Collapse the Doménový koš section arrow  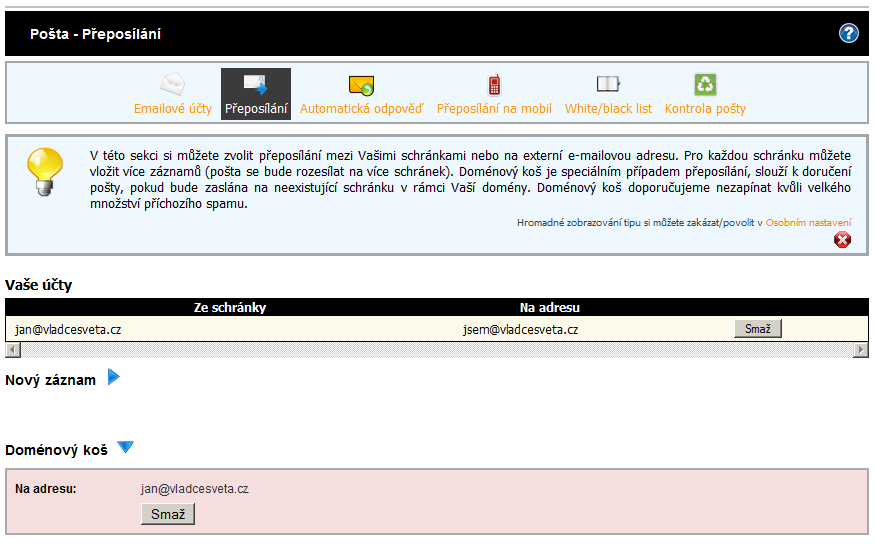[125, 447]
